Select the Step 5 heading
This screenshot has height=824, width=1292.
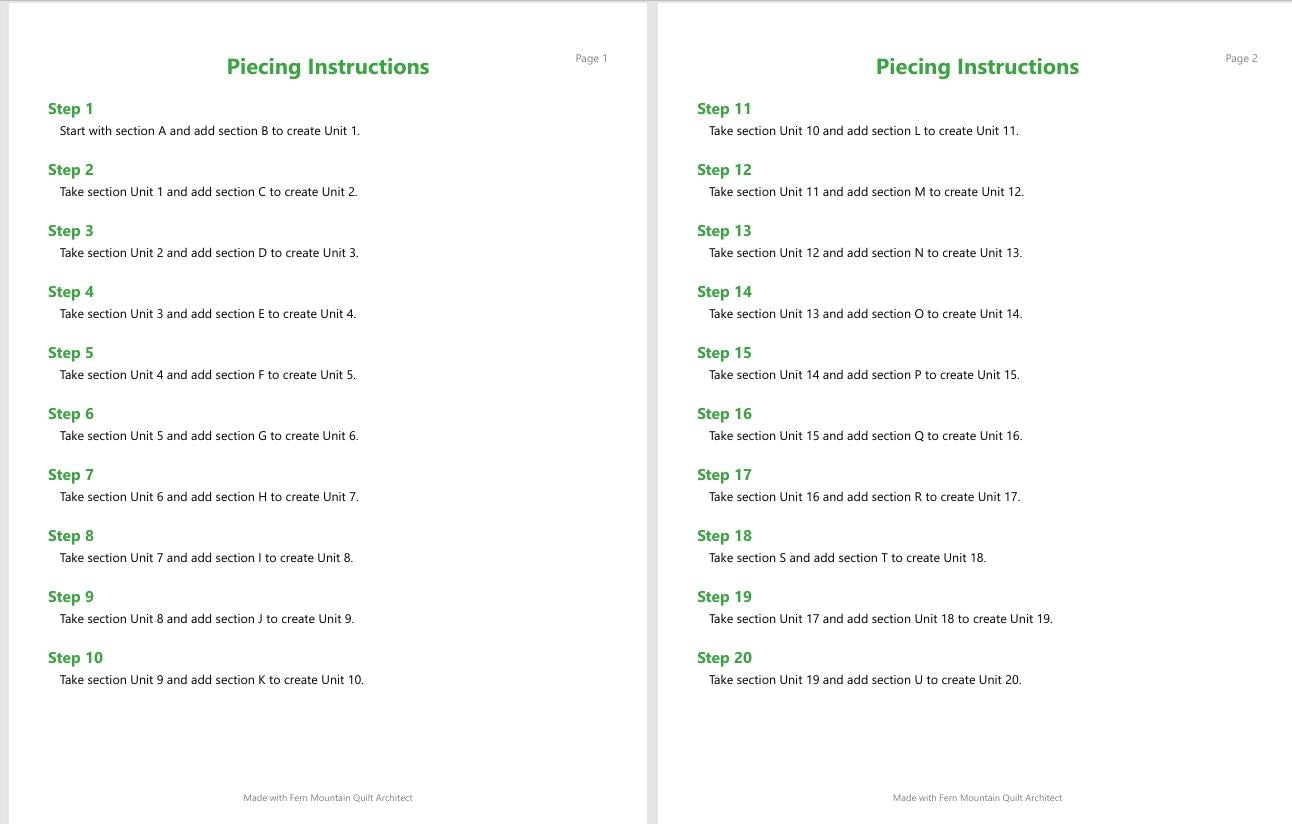(70, 353)
